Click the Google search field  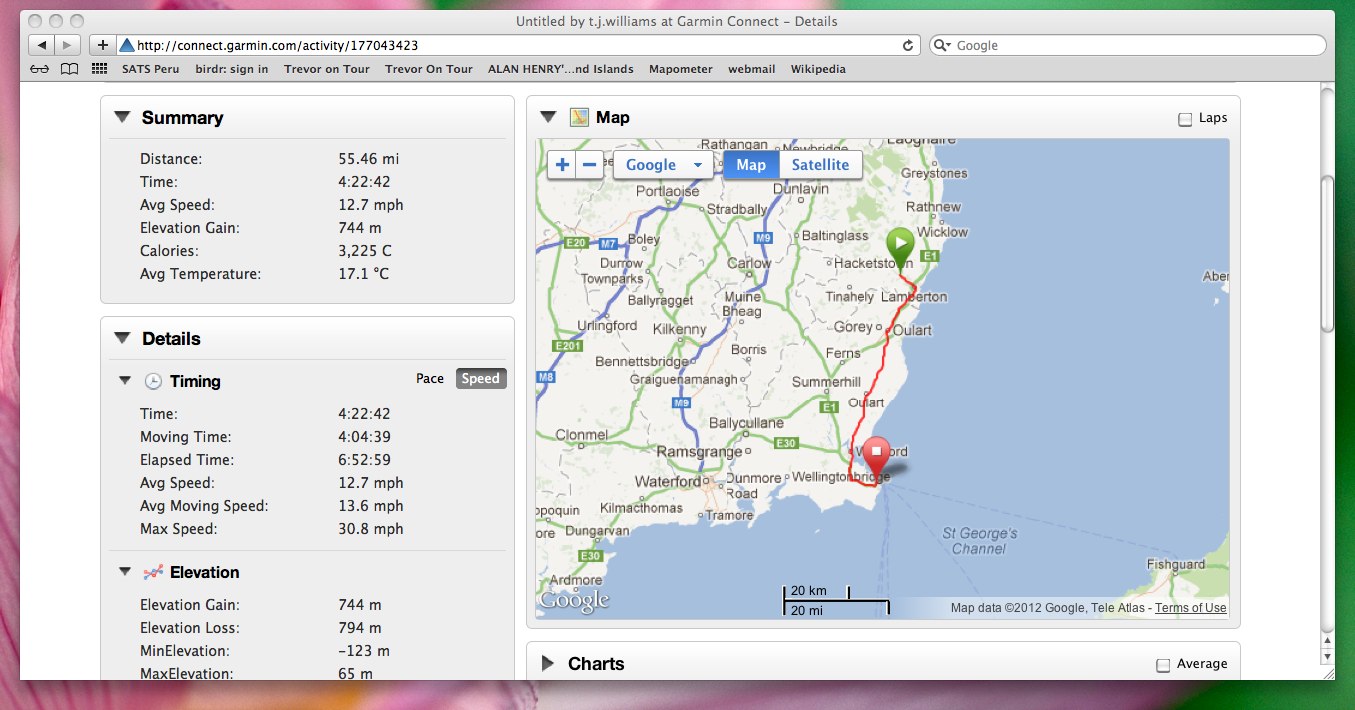click(1135, 45)
